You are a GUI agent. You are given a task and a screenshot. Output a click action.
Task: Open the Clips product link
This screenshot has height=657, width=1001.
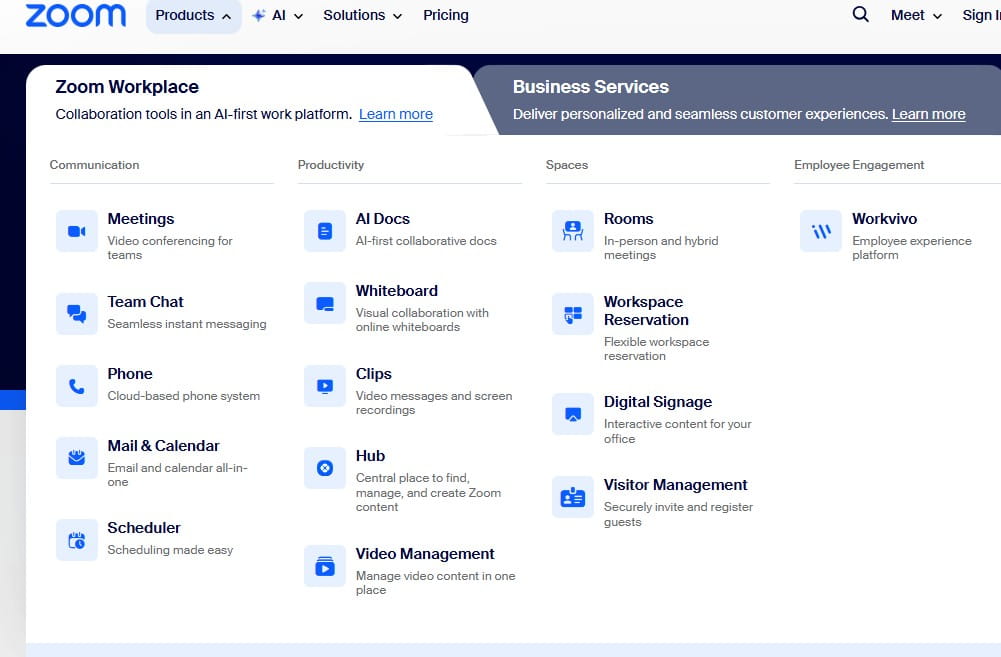(x=373, y=374)
